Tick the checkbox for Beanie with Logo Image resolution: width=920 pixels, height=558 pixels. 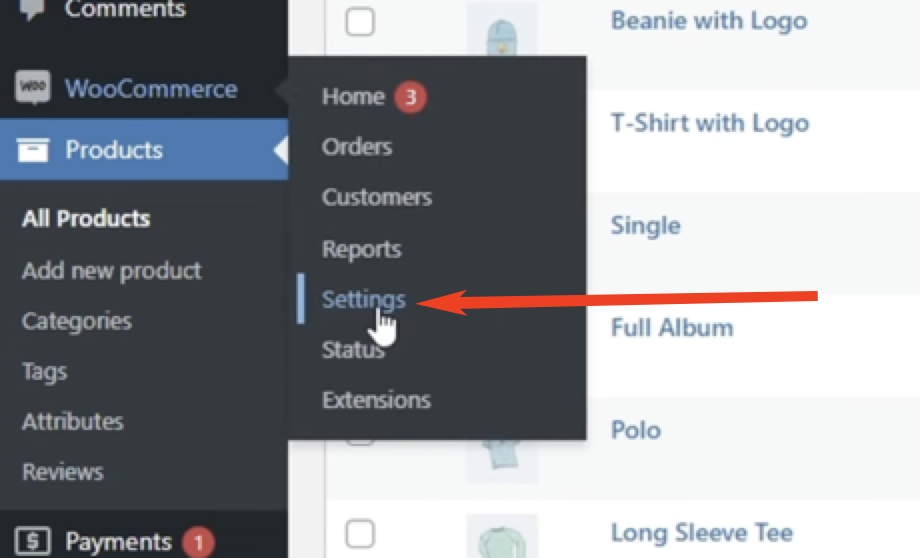tap(360, 22)
